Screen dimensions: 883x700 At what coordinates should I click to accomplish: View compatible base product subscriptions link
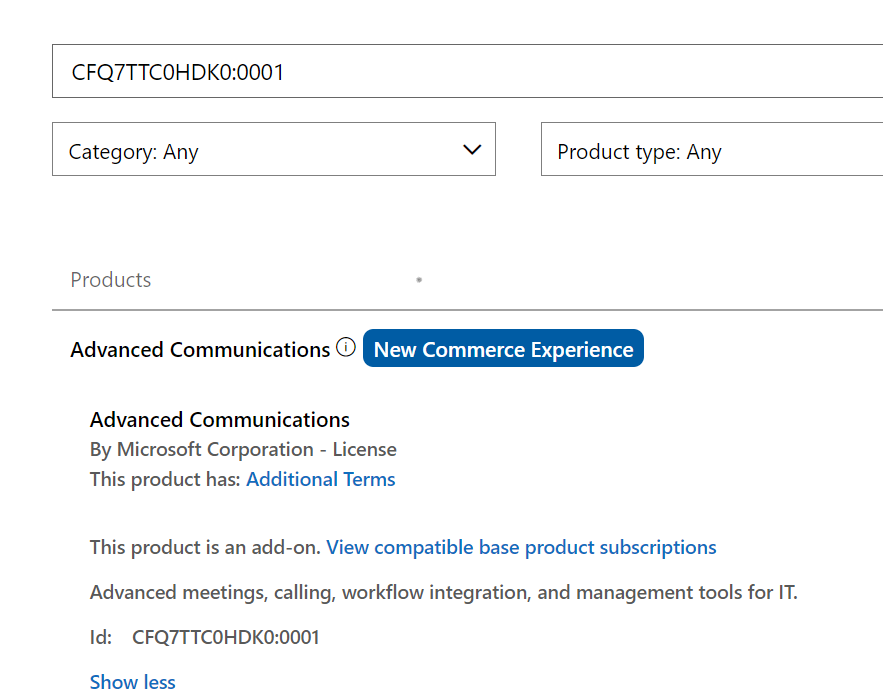click(521, 547)
